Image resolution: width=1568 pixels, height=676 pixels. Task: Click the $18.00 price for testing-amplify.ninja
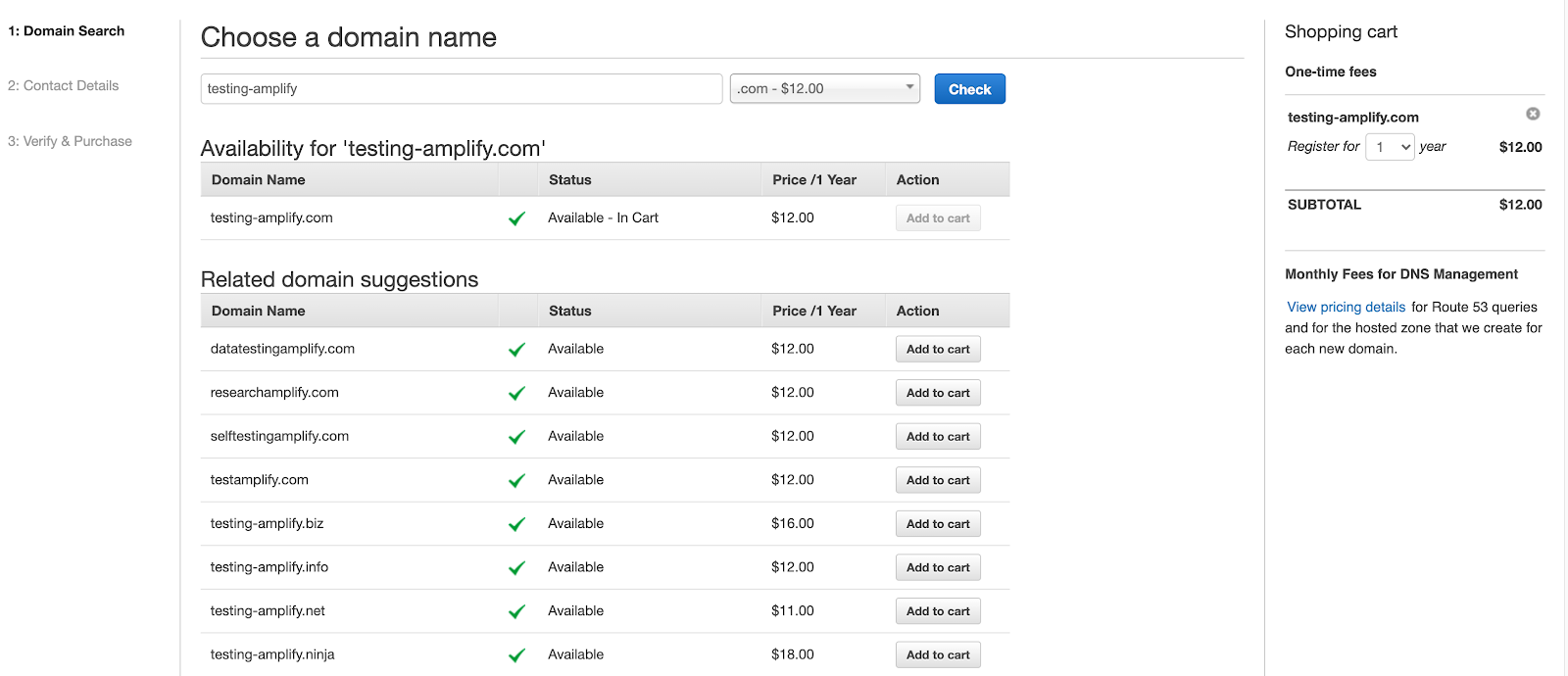(793, 654)
